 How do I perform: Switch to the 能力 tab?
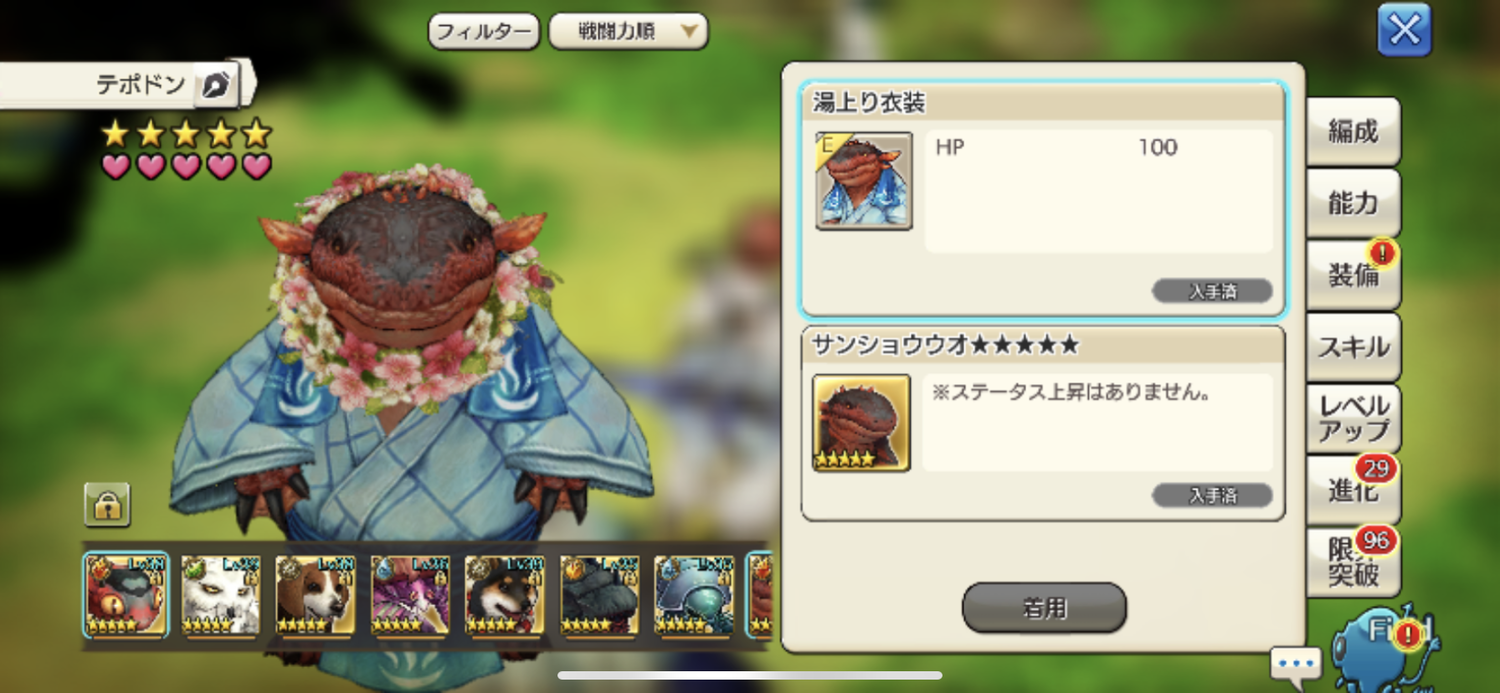pyautogui.click(x=1353, y=204)
